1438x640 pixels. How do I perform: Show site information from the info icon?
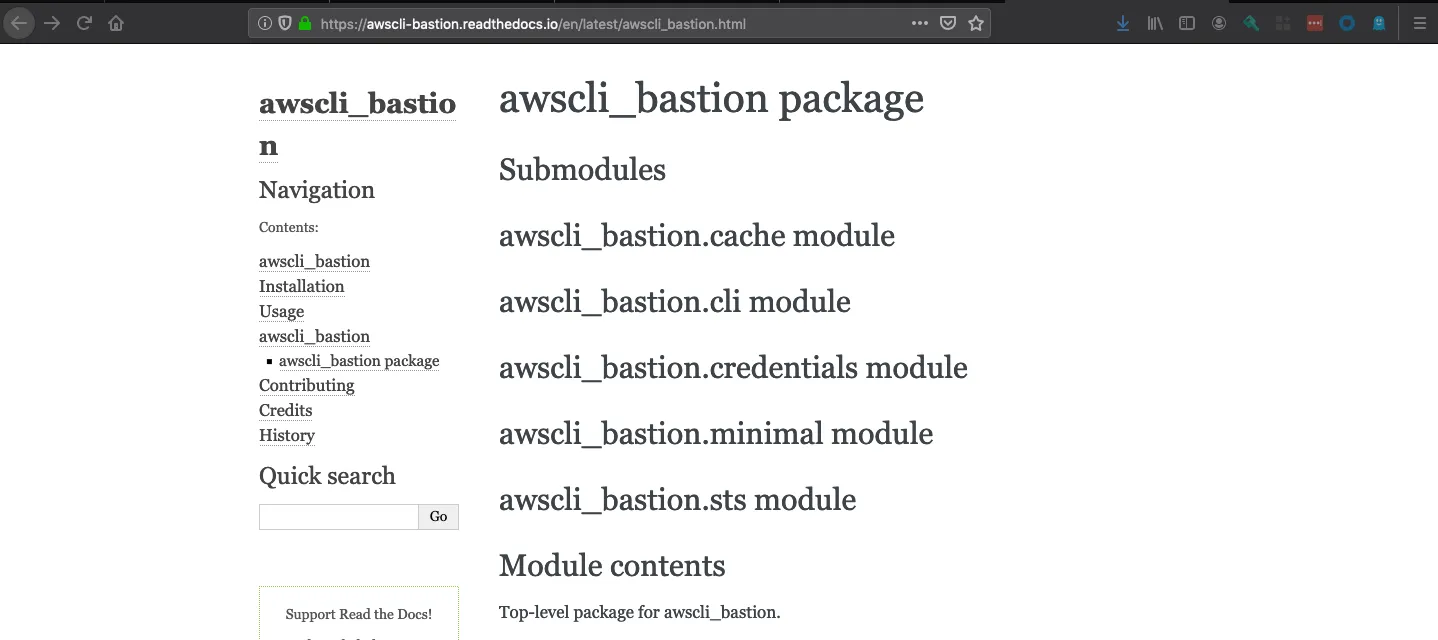(265, 23)
